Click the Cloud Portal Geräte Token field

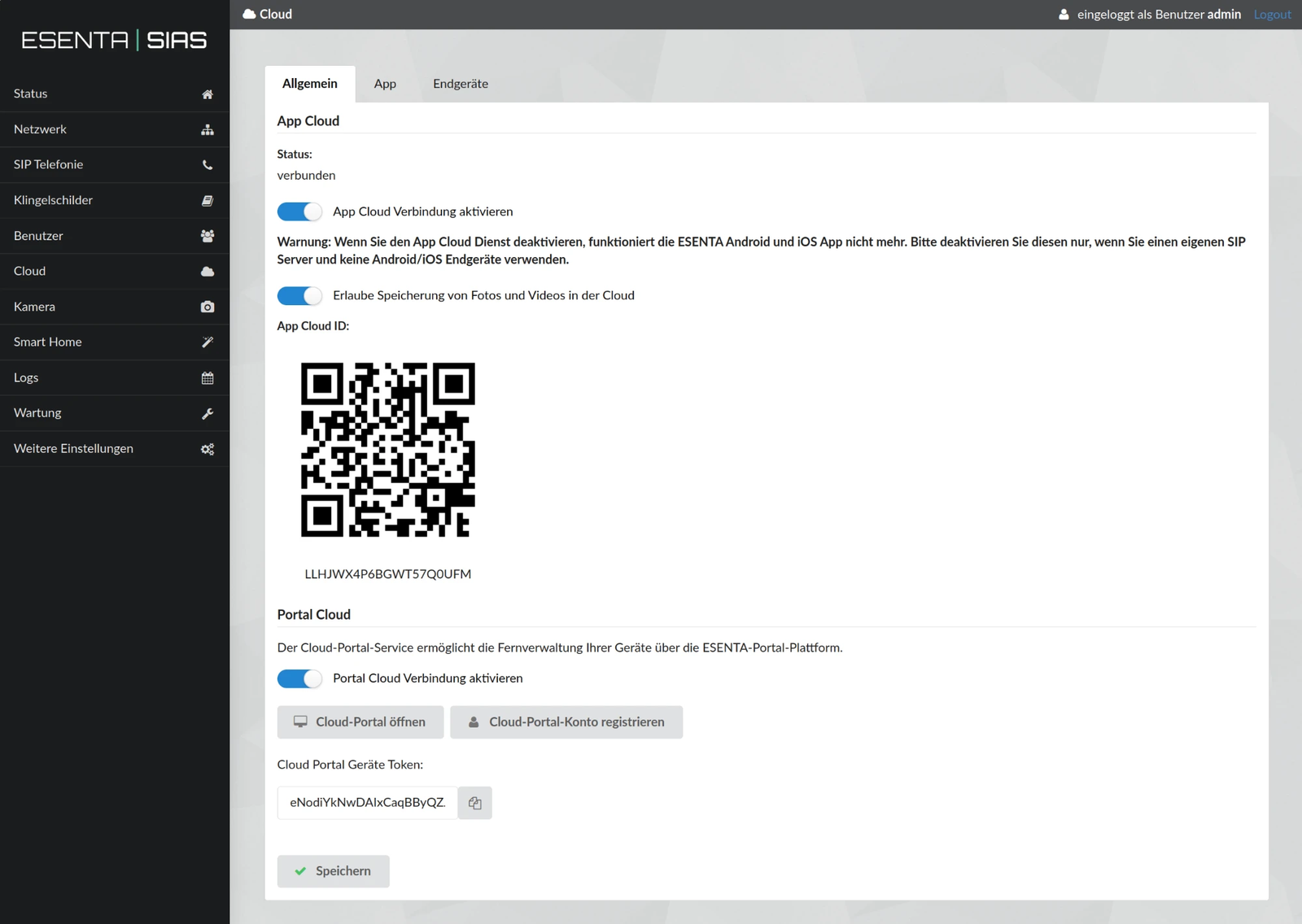tap(368, 803)
